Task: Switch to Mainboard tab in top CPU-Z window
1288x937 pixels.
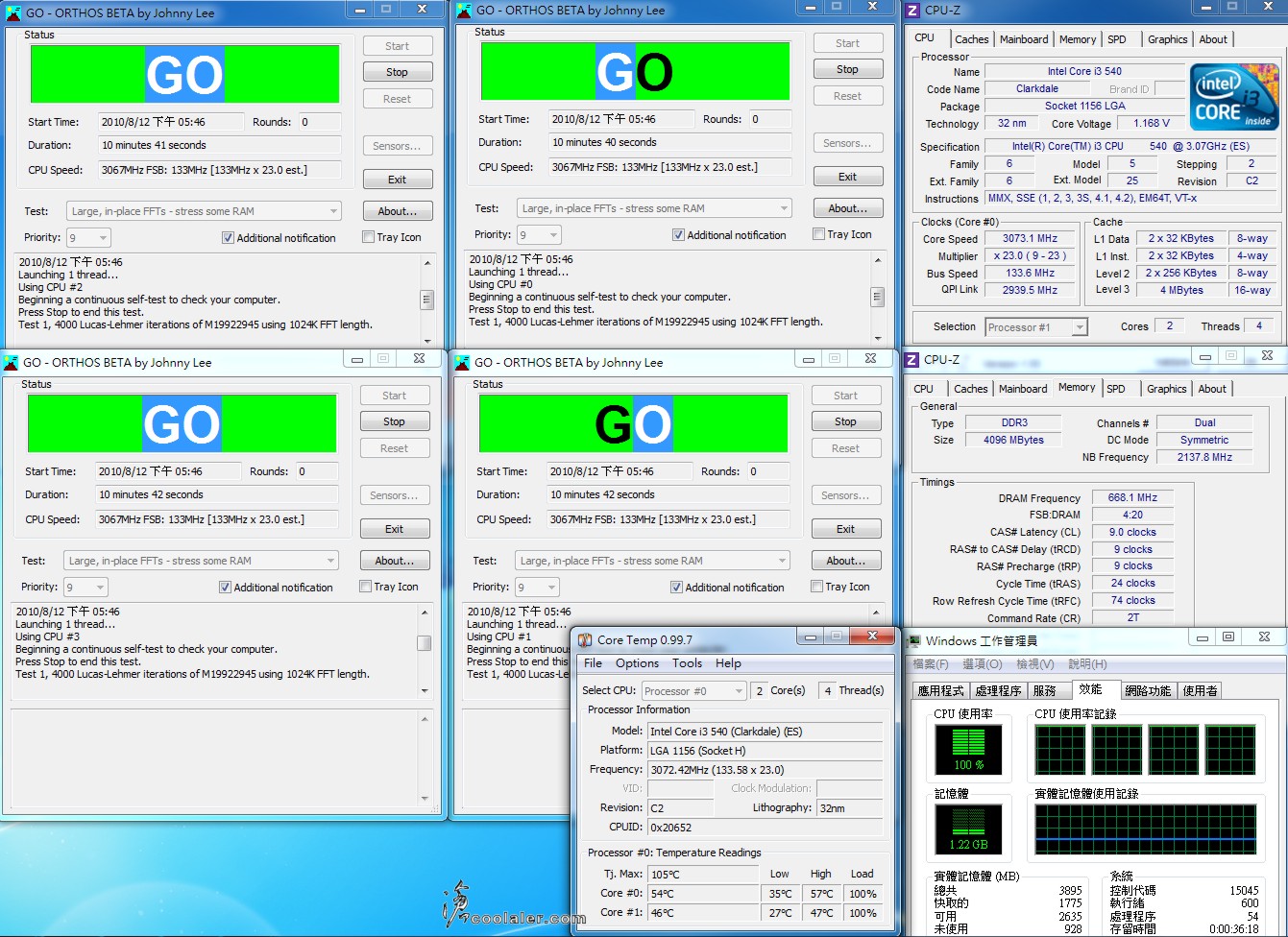Action: [x=1024, y=39]
